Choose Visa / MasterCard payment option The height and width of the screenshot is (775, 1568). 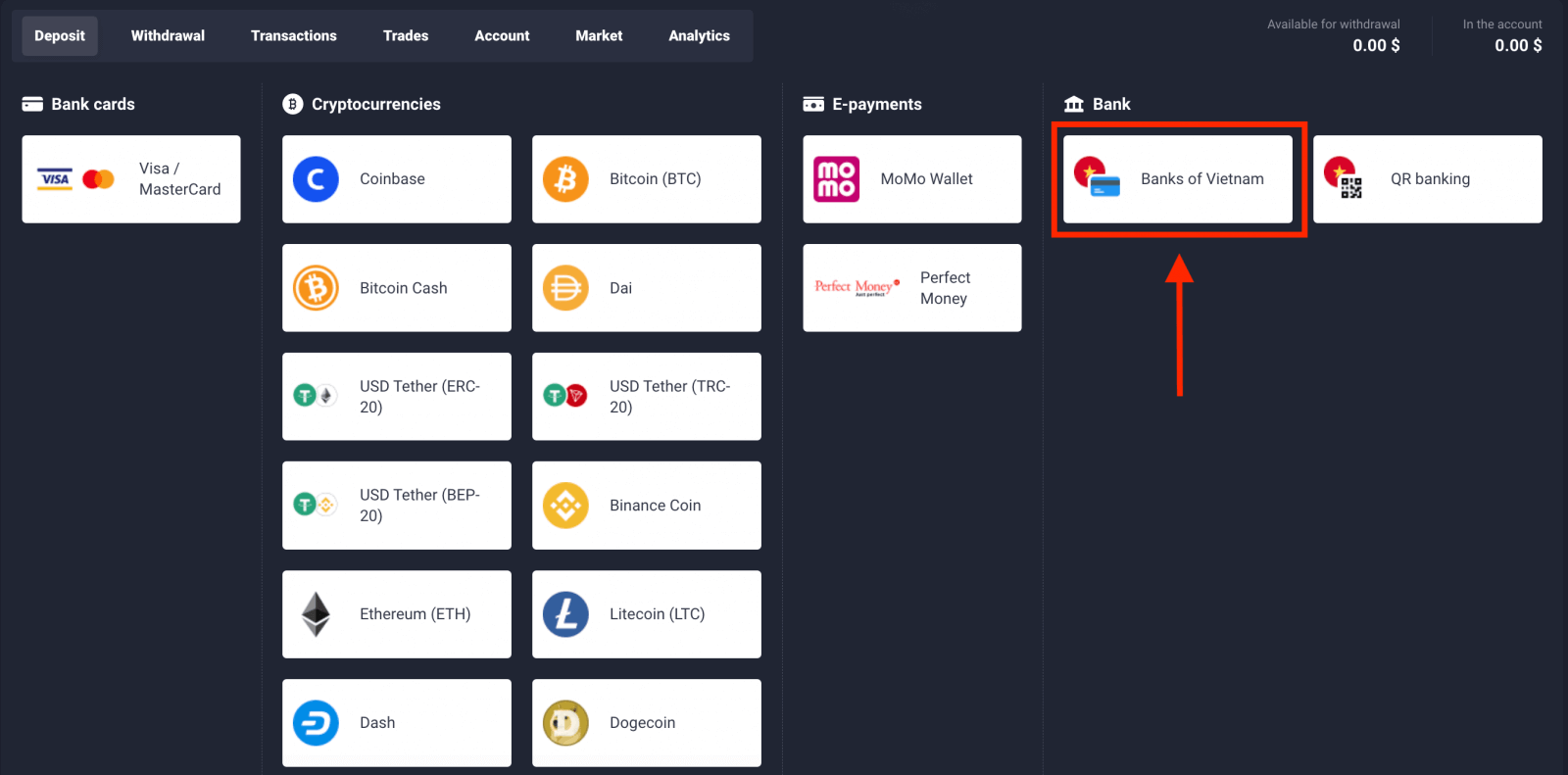click(x=131, y=179)
